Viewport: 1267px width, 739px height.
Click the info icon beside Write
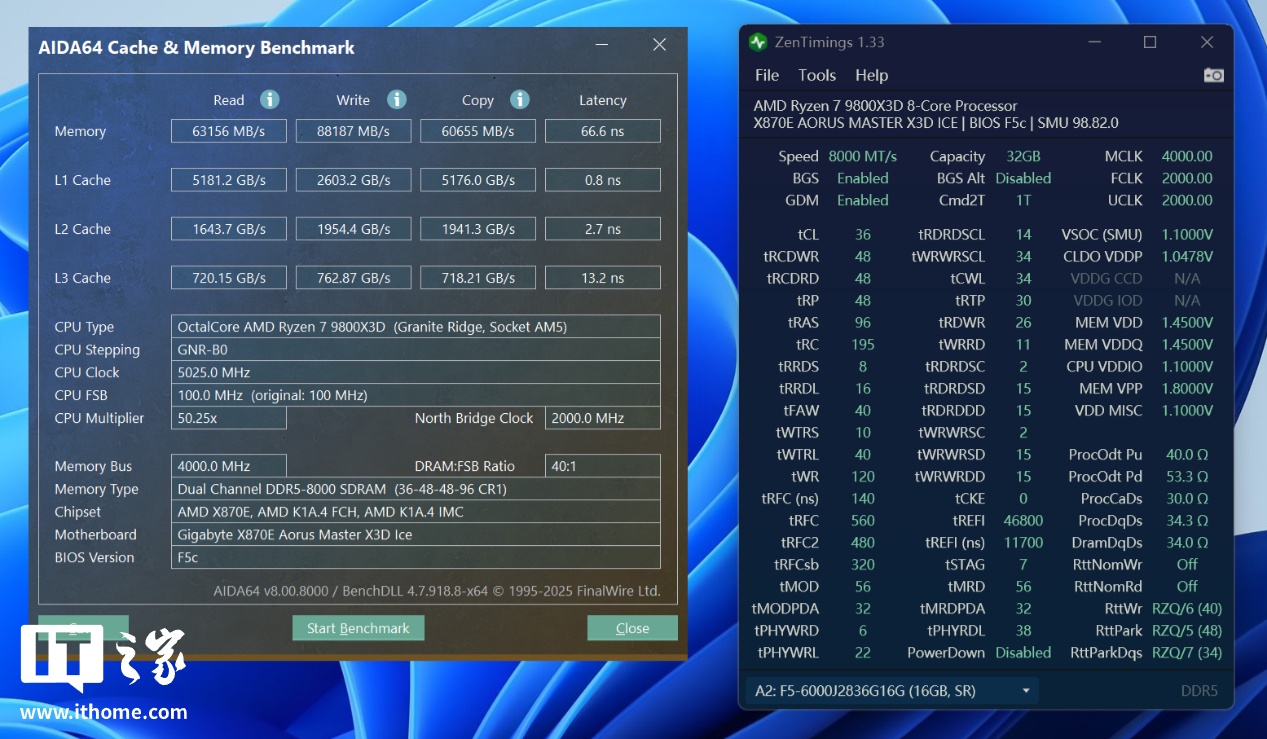(396, 100)
